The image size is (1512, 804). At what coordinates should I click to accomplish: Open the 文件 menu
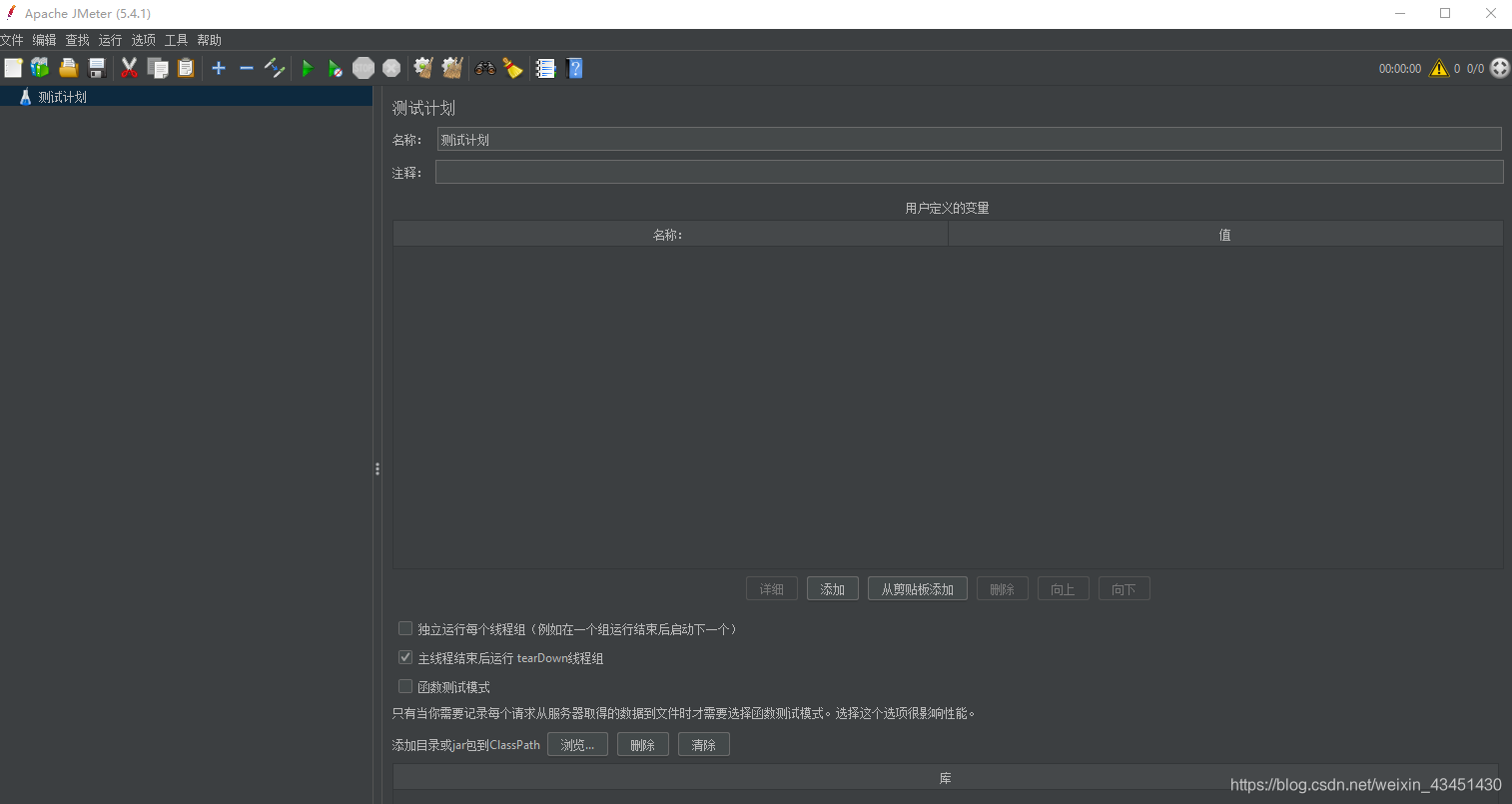click(12, 40)
